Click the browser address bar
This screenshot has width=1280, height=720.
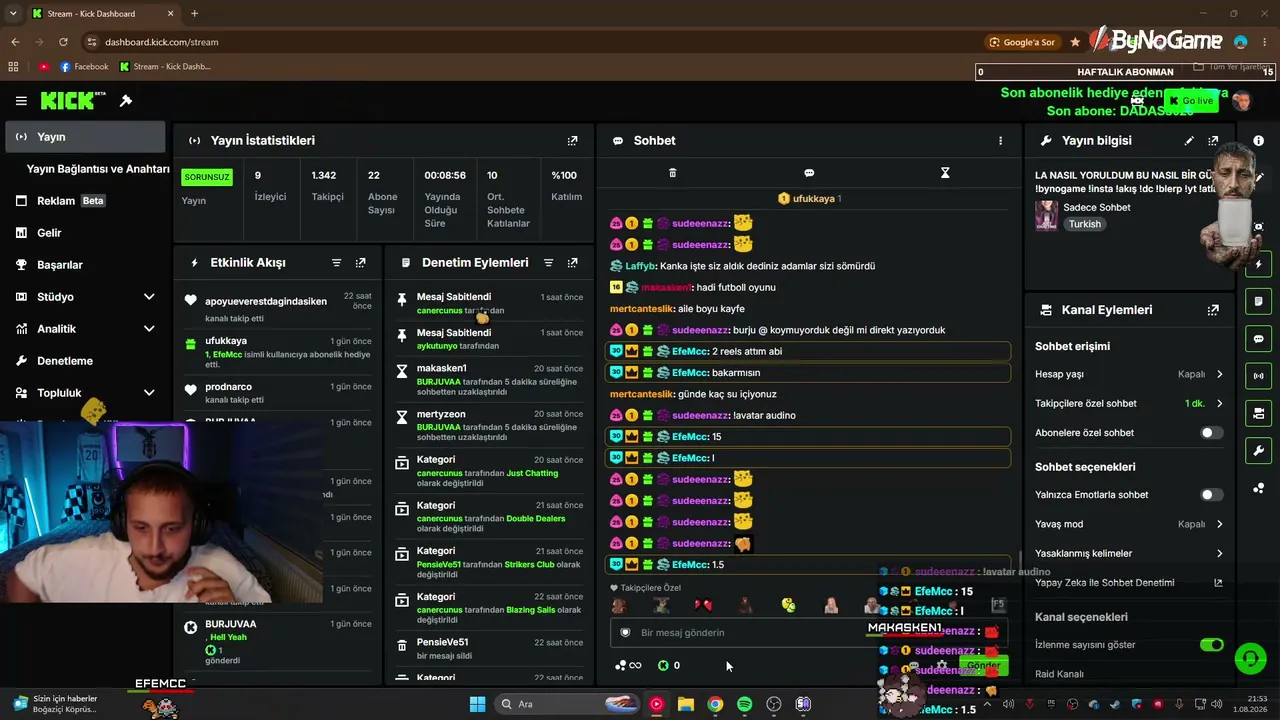530,42
